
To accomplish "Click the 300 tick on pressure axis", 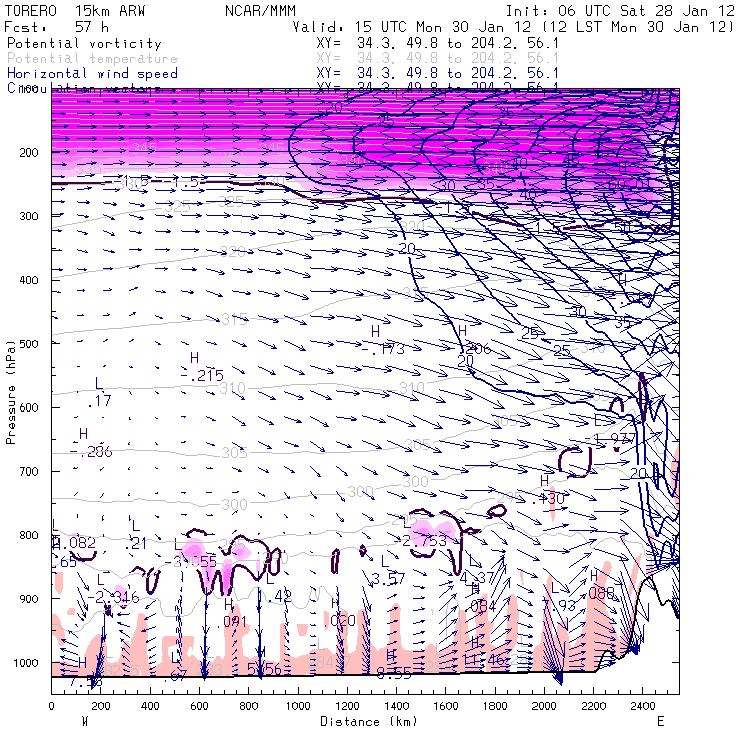I will [29, 216].
